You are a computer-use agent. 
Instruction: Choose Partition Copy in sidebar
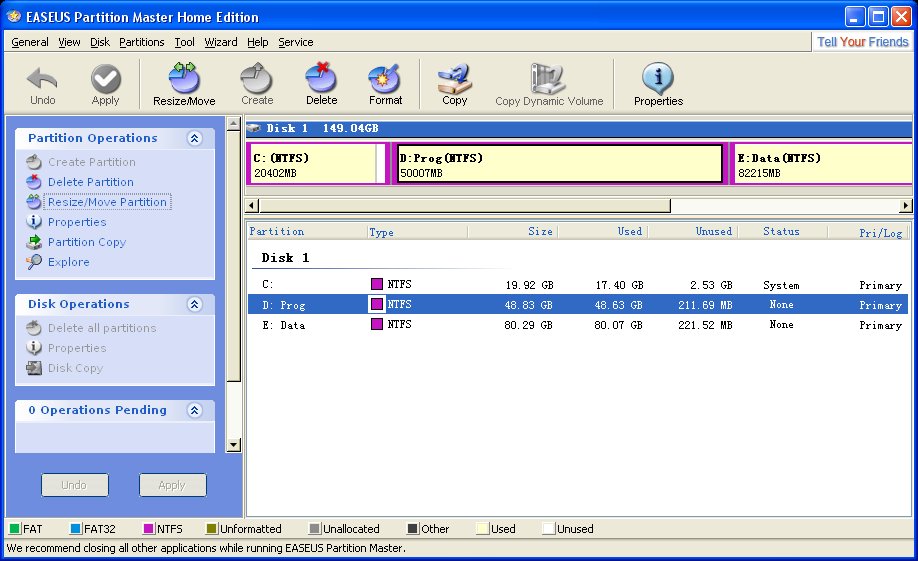(87, 242)
